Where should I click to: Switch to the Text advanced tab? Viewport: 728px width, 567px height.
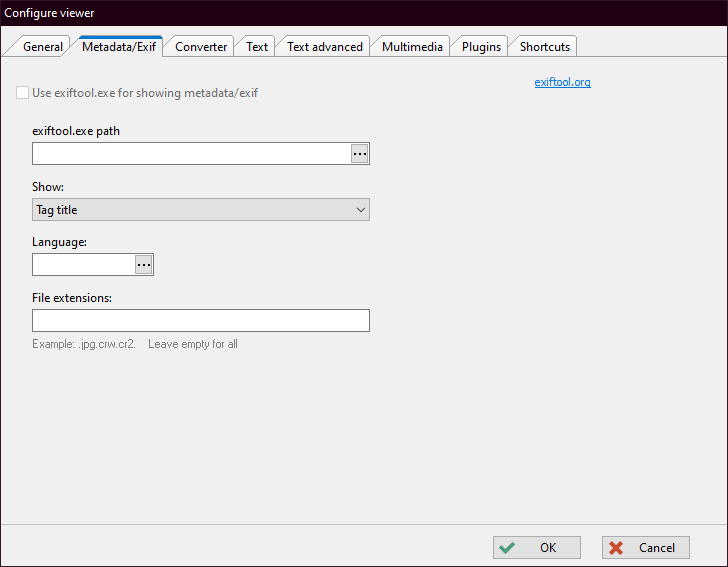tap(324, 47)
